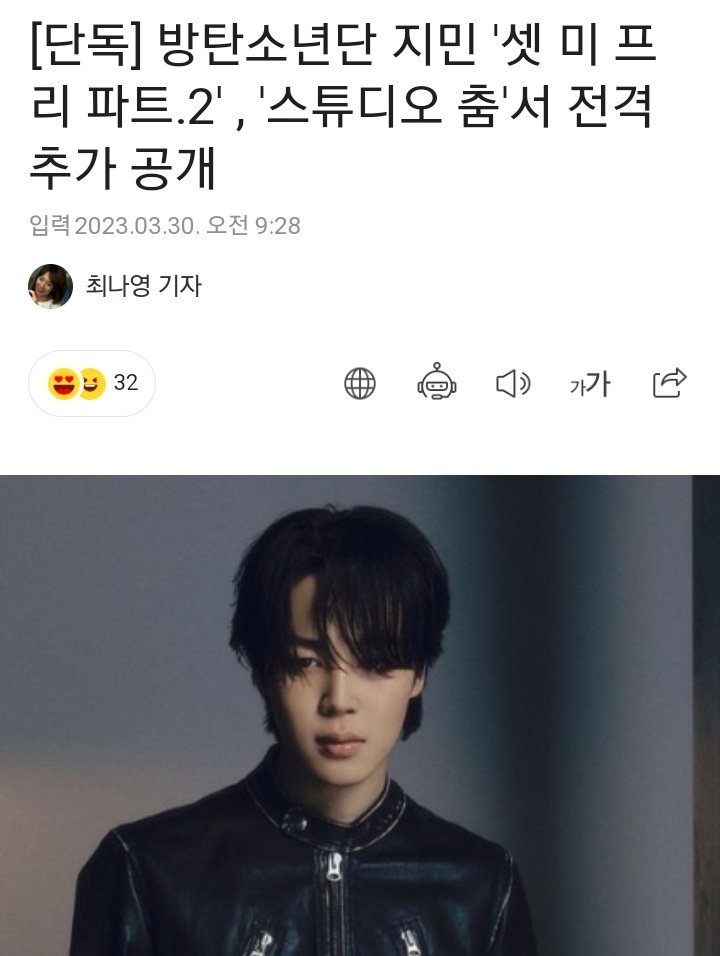The image size is (720, 956).
Task: Tap the smaller 가 character in font control
Action: click(x=576, y=387)
